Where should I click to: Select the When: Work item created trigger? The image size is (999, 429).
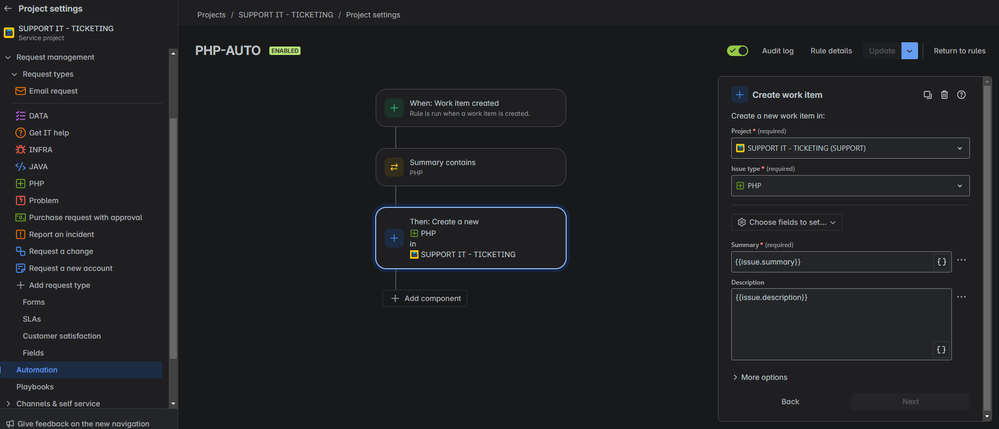coord(471,108)
